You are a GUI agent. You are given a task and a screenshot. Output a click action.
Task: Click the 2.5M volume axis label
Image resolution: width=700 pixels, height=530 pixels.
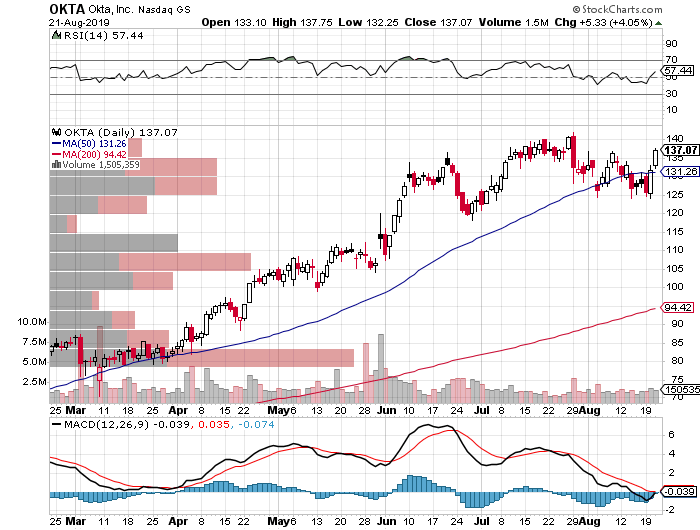[x=34, y=382]
